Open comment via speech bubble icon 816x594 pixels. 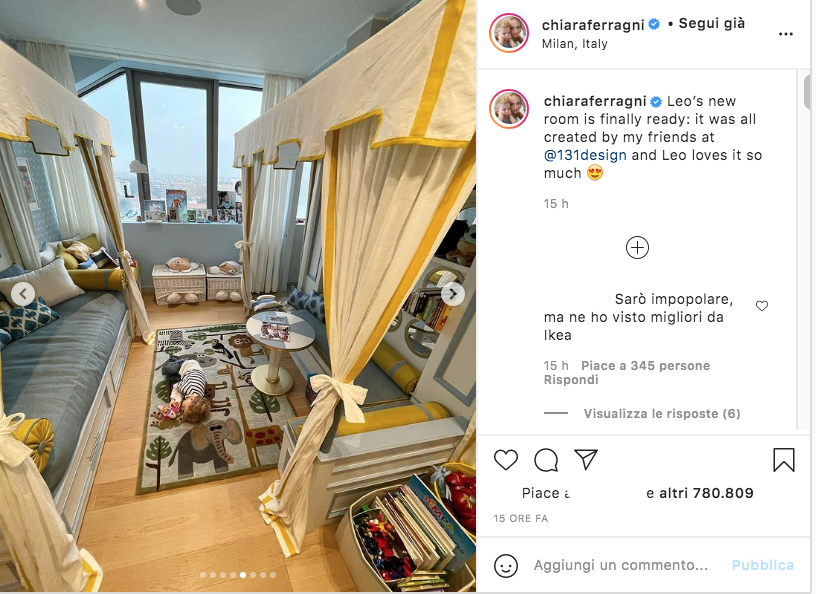pos(546,460)
